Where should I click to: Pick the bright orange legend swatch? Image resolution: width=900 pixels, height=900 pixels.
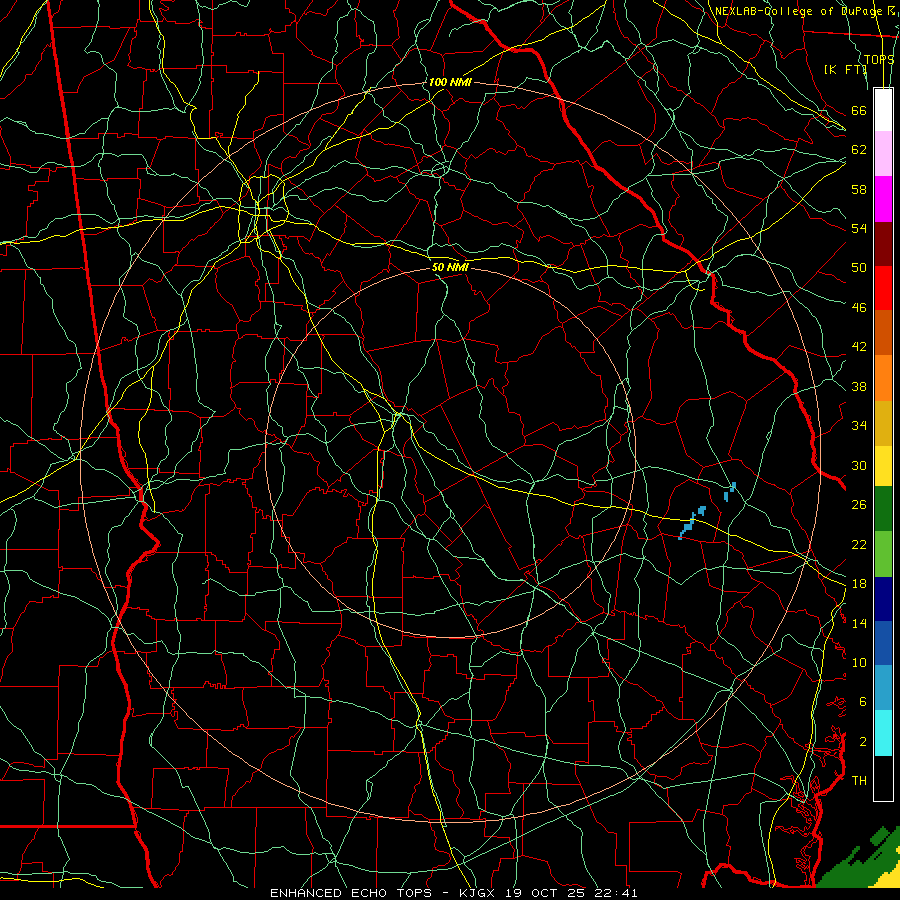click(x=883, y=378)
